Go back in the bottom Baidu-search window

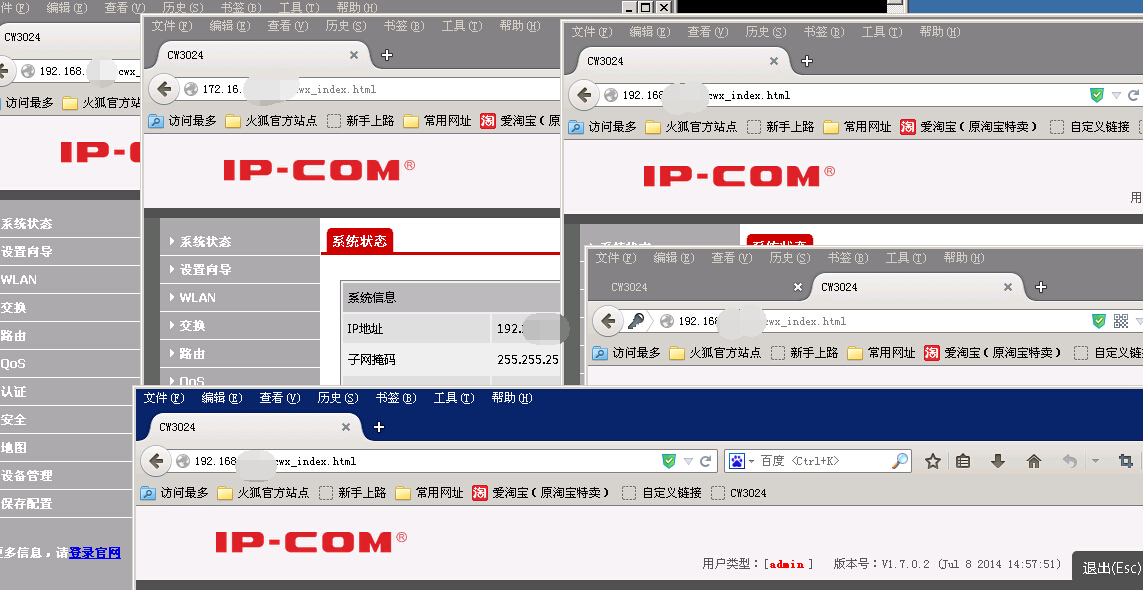156,461
